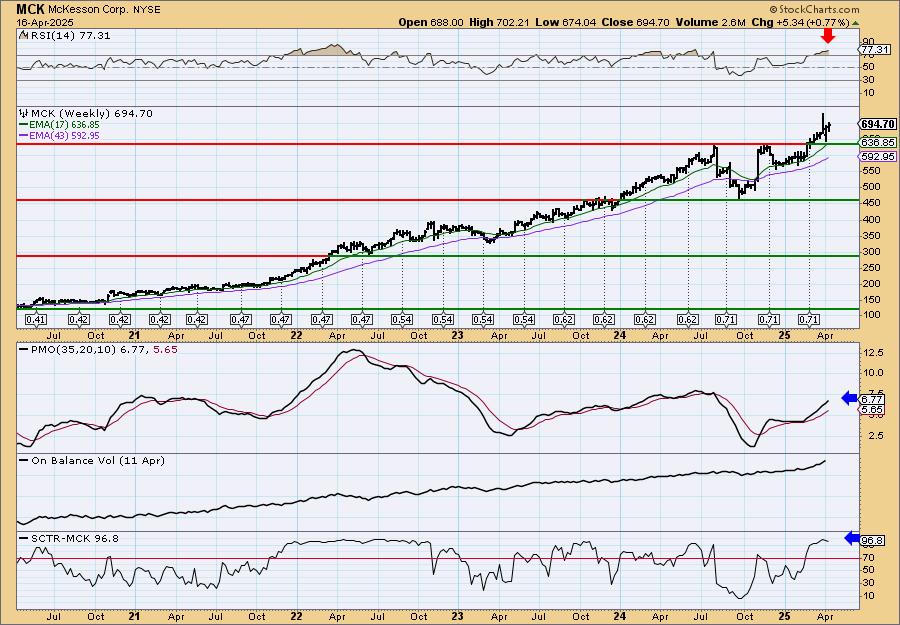This screenshot has height=625, width=900.
Task: Click the candlestick icon beside MCK (Weekly)
Action: (x=23, y=114)
